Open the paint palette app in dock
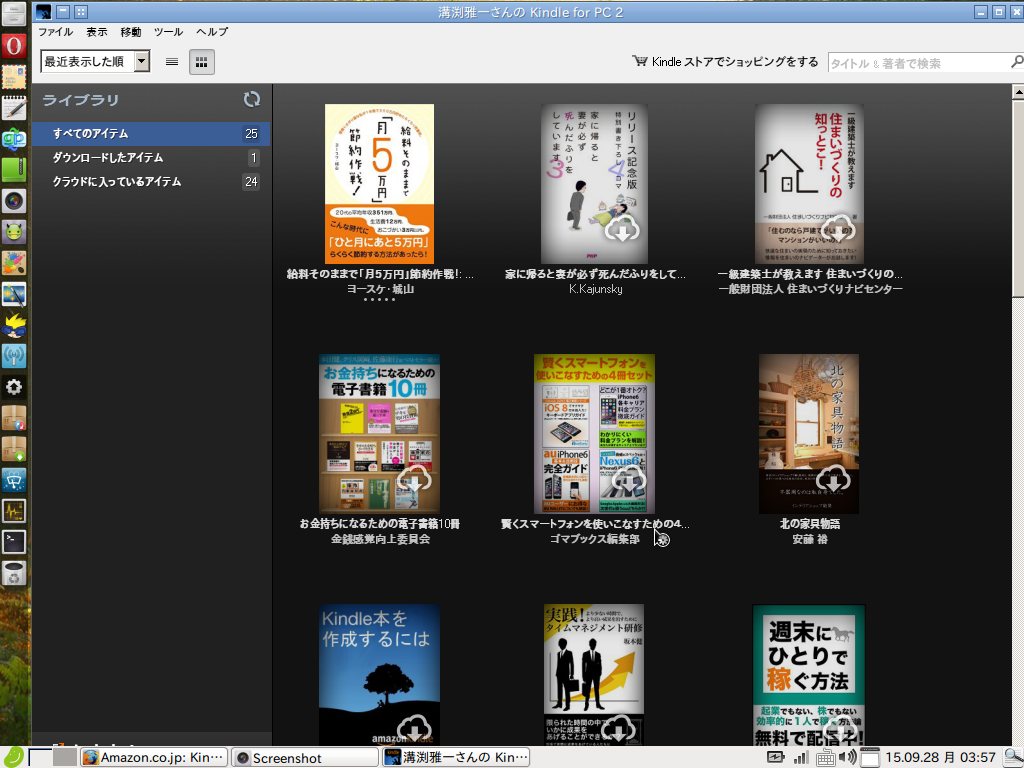1024x768 pixels. pos(14,263)
